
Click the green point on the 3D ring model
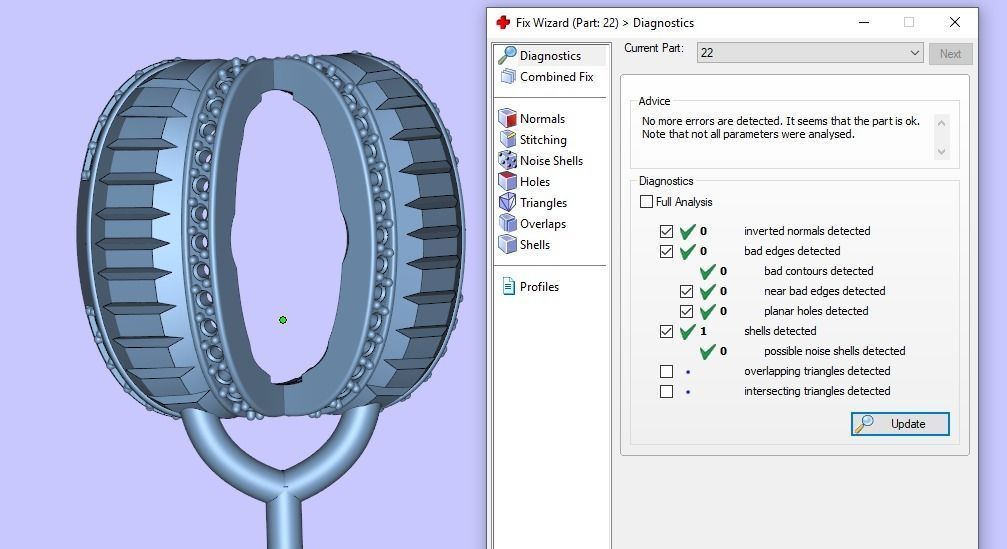(x=283, y=320)
